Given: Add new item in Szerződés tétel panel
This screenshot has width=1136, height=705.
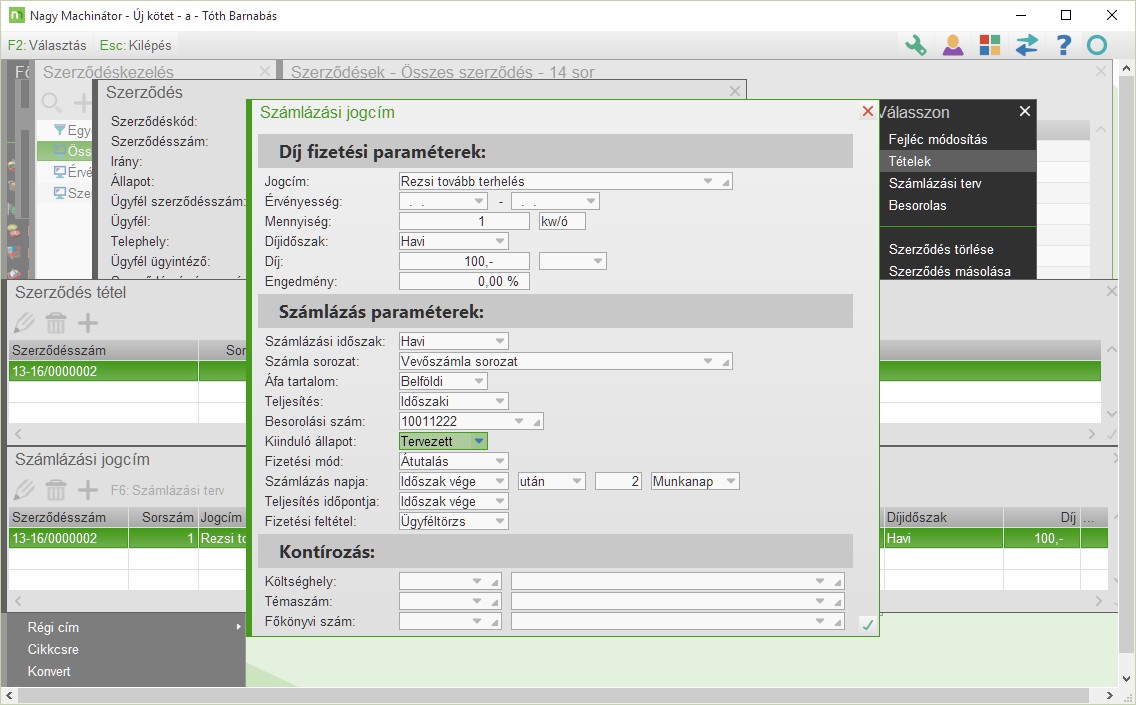Looking at the screenshot, I should (88, 322).
